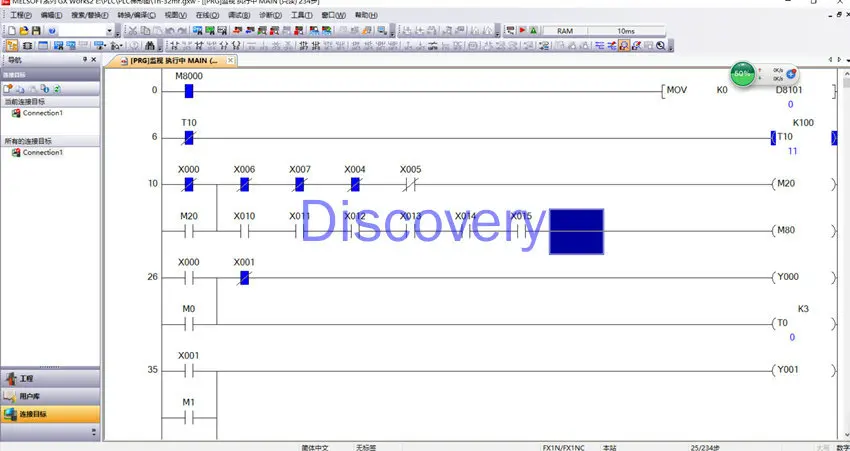Toggle the X000 contact on rung 10
Image resolution: width=850 pixels, height=451 pixels.
coord(189,184)
